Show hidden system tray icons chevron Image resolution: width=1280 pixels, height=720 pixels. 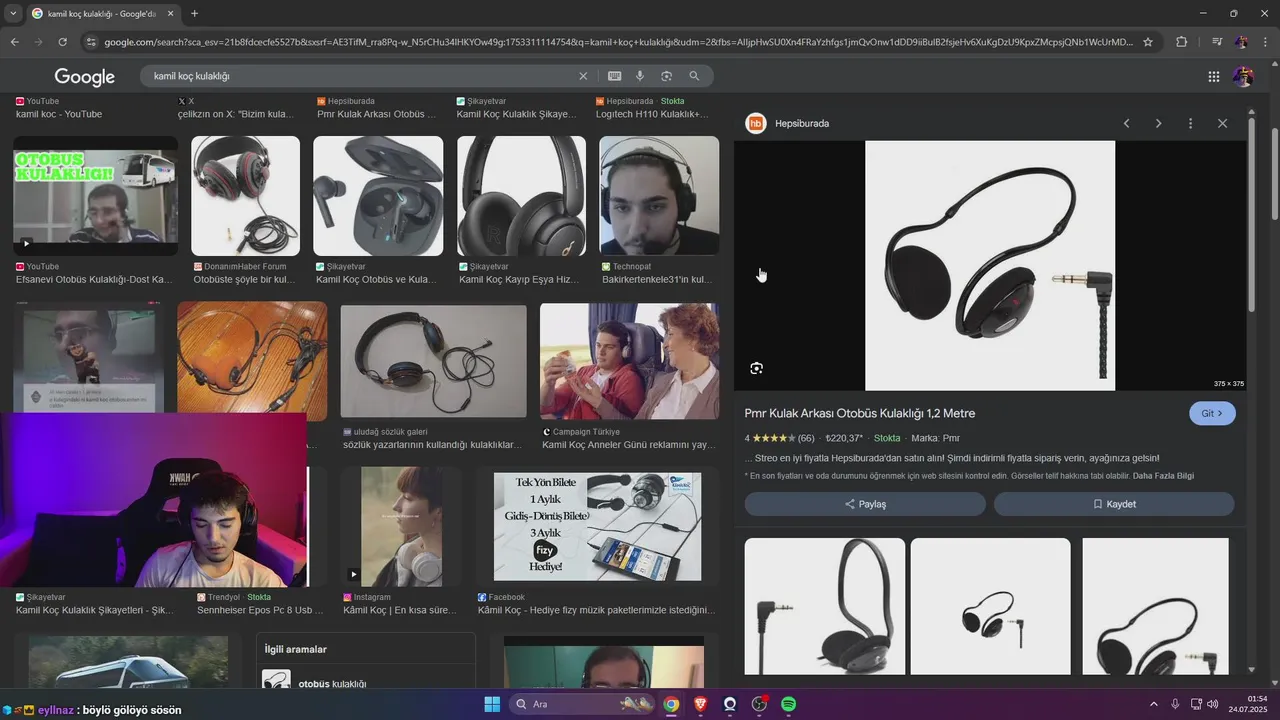pyautogui.click(x=1153, y=704)
